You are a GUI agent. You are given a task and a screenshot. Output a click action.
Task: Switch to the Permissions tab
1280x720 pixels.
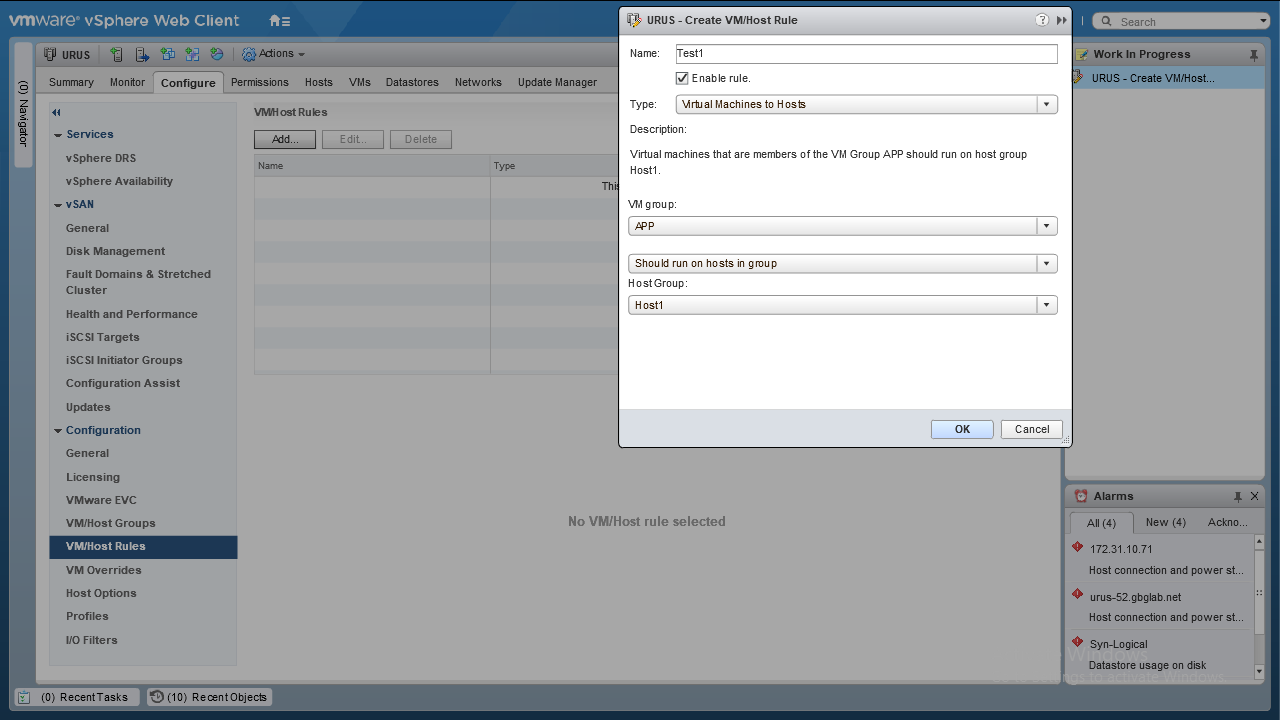(x=260, y=82)
